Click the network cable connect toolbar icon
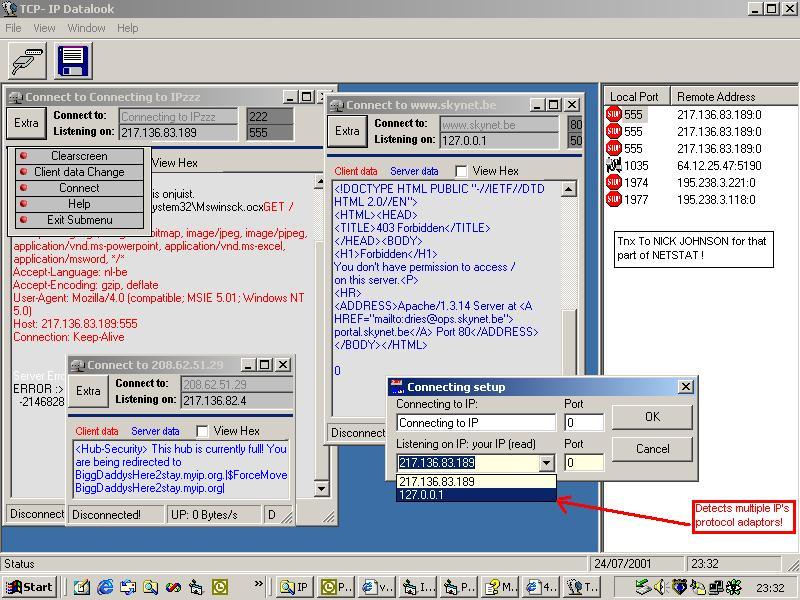Screen dimensions: 800x600 tap(27, 61)
